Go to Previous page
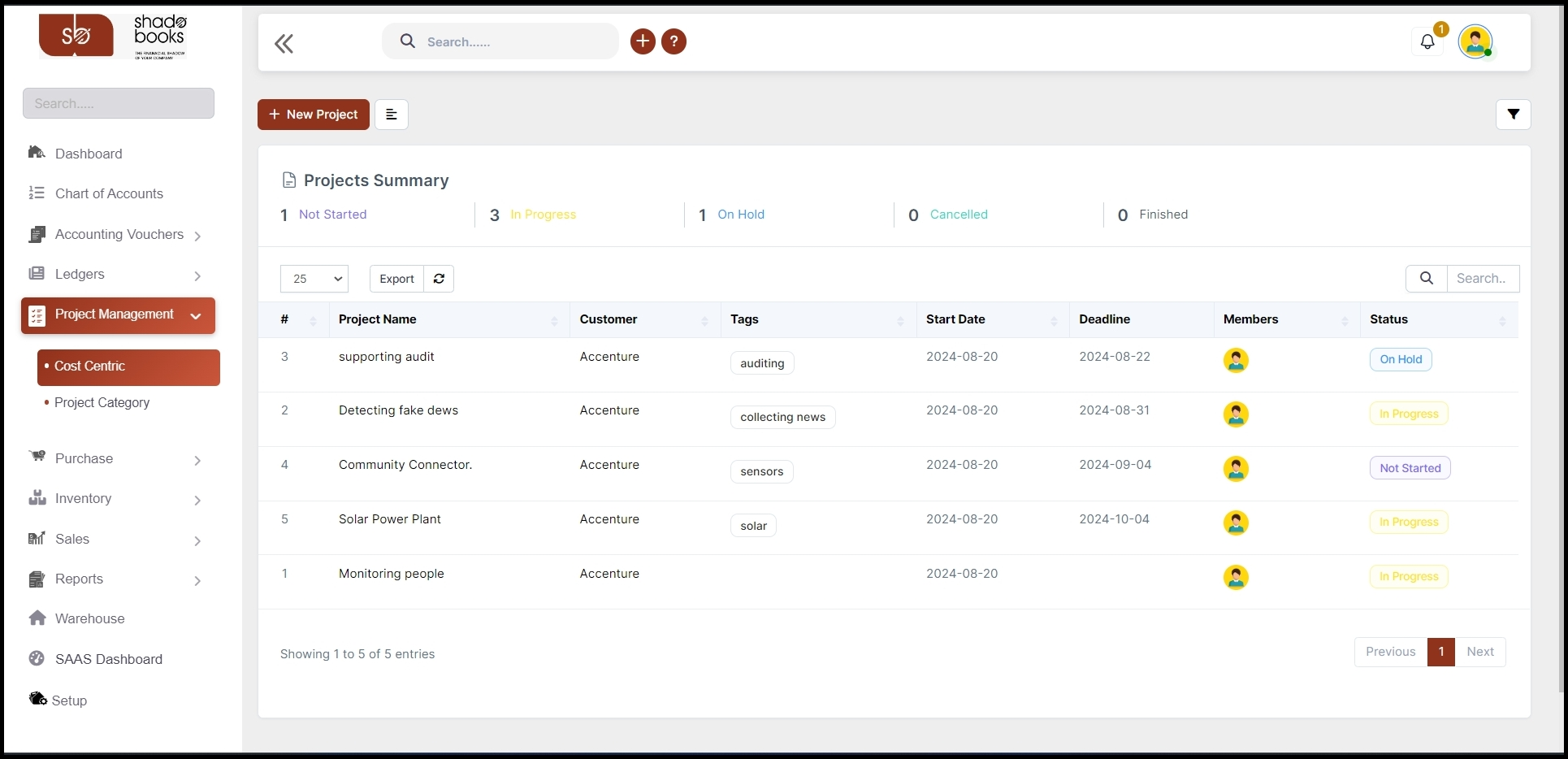 click(x=1390, y=652)
